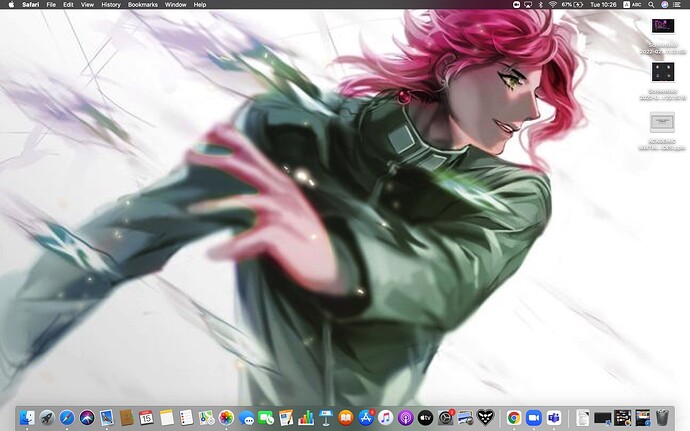Open the Bookmarks menu
Screen dimensions: 690x431
point(143,4)
